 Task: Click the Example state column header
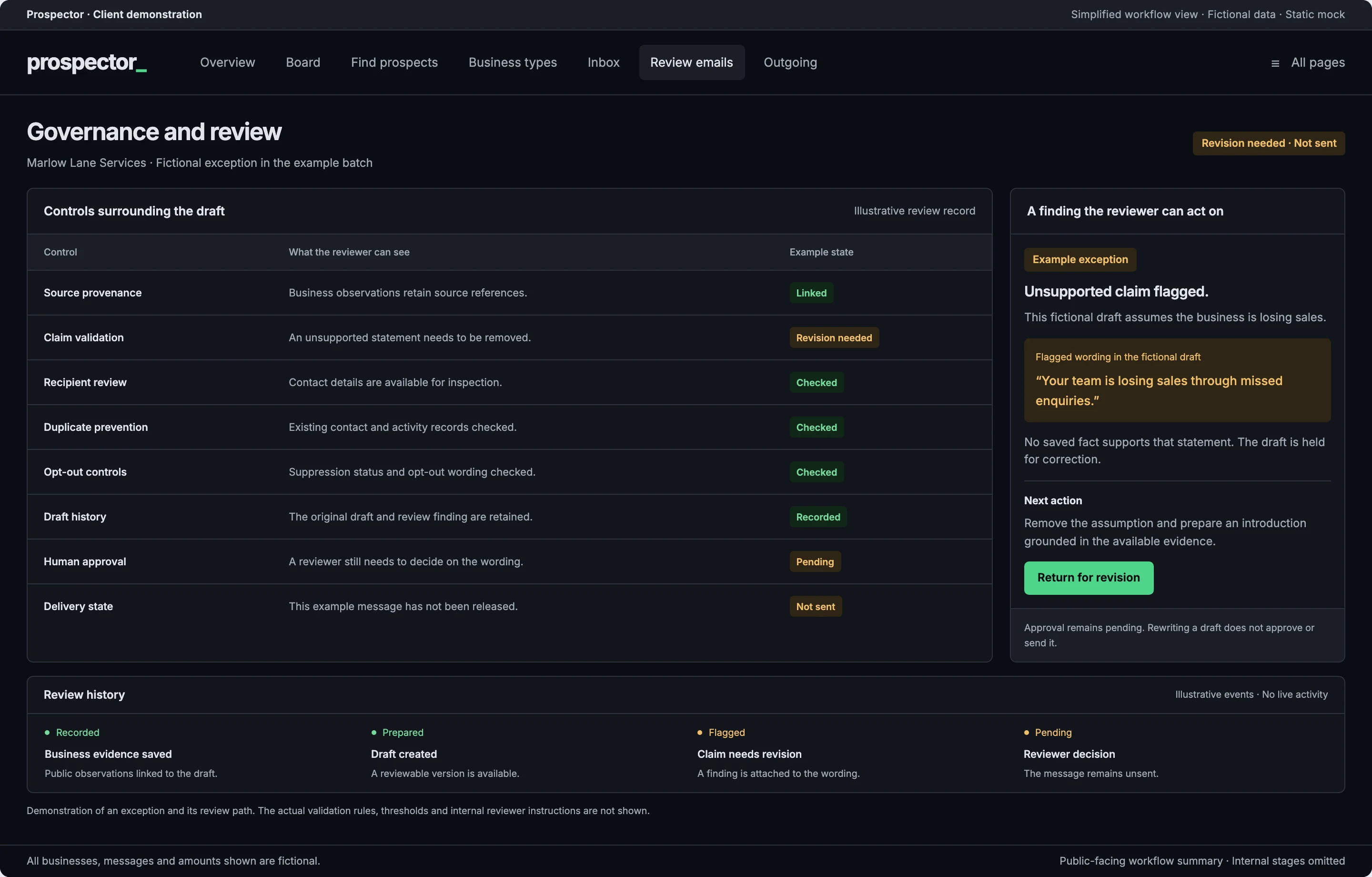pyautogui.click(x=821, y=252)
